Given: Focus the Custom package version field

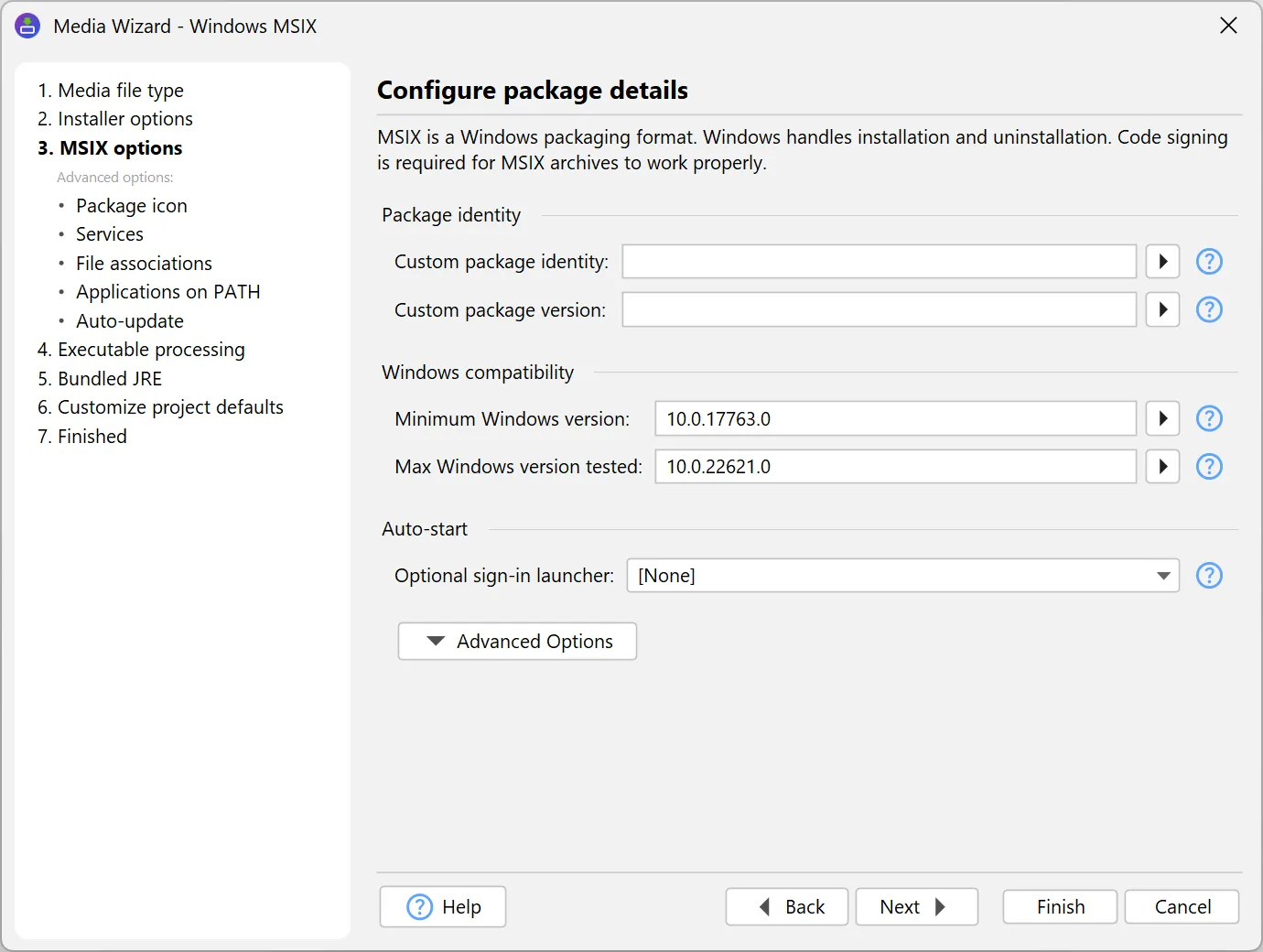Looking at the screenshot, I should pyautogui.click(x=880, y=309).
